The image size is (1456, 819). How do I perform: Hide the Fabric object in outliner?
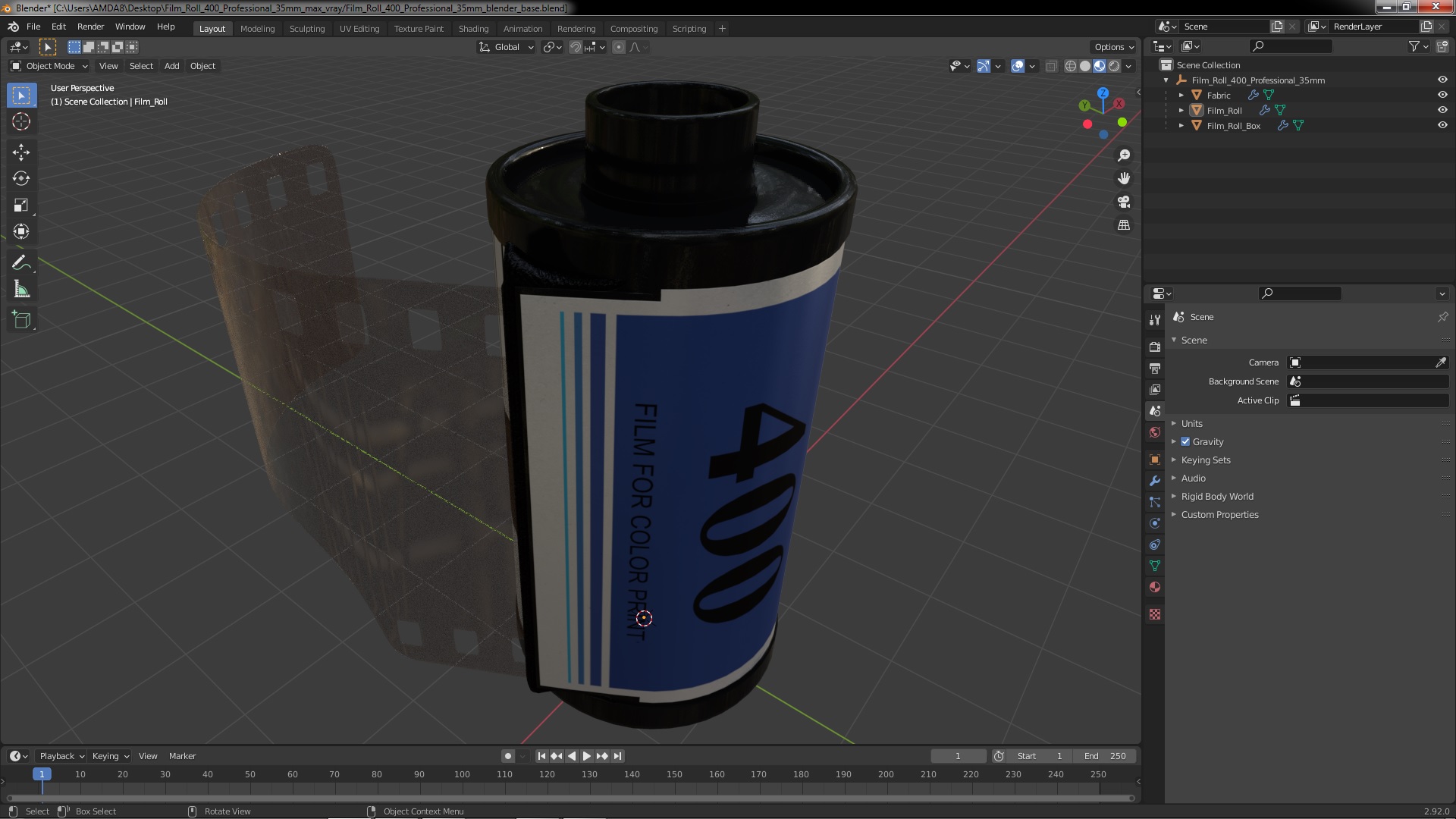1442,95
